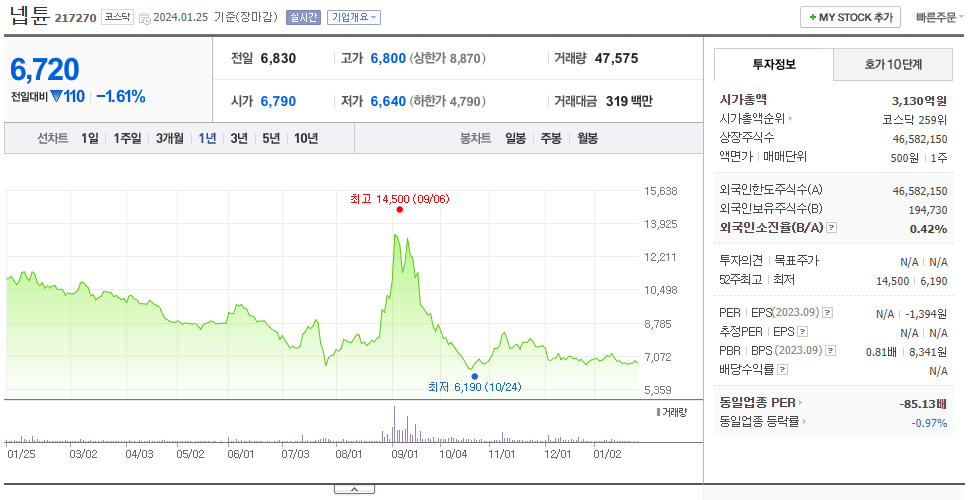Click the 상한가 8,870 text

click(448, 59)
